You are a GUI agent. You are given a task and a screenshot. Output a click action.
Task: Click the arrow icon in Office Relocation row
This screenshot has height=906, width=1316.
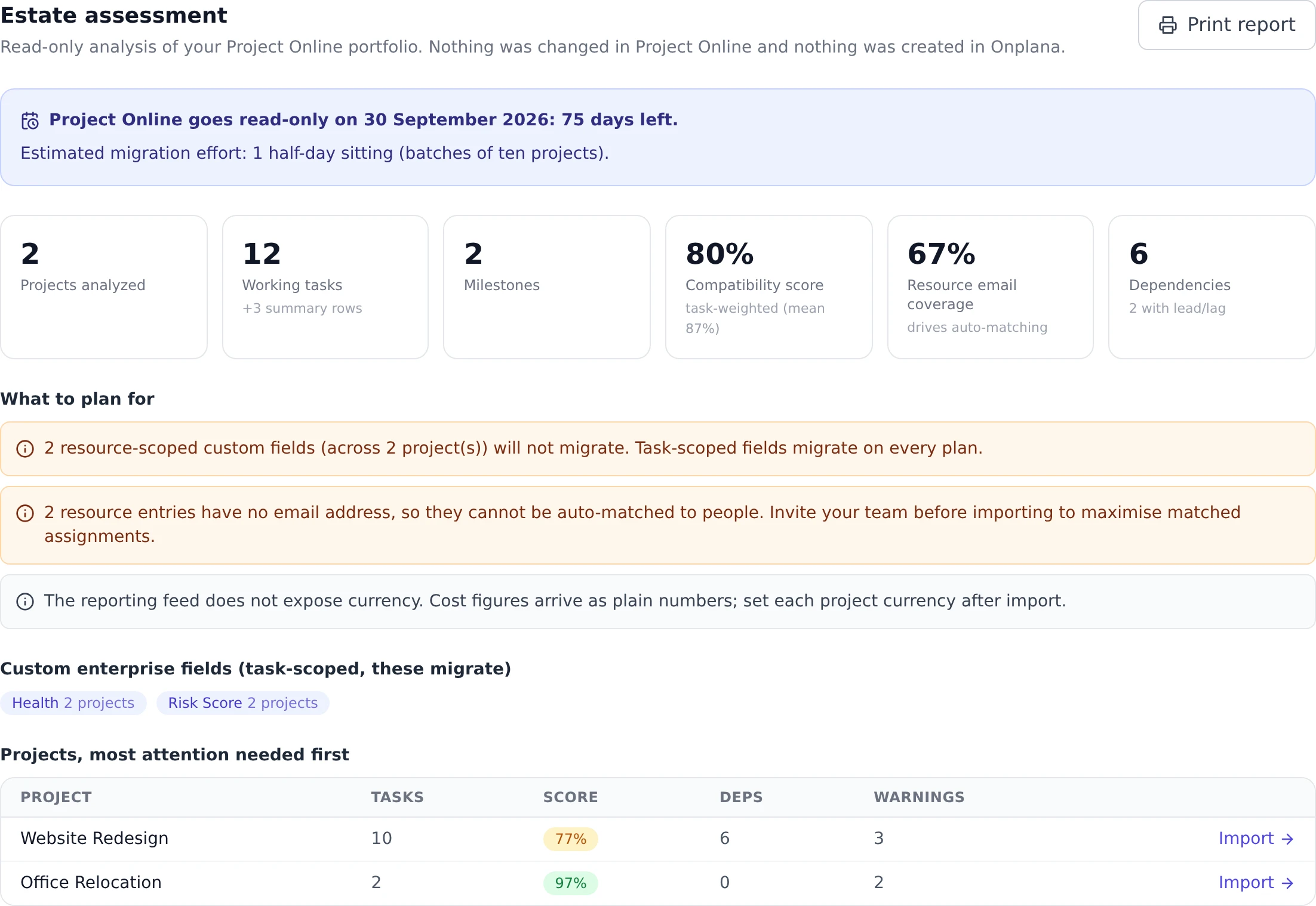1287,883
